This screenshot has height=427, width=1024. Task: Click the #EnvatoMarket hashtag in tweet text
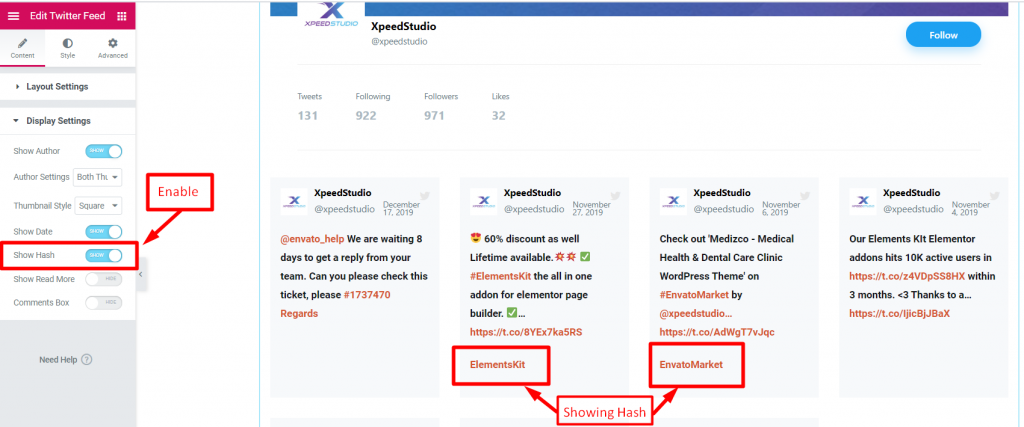694,294
